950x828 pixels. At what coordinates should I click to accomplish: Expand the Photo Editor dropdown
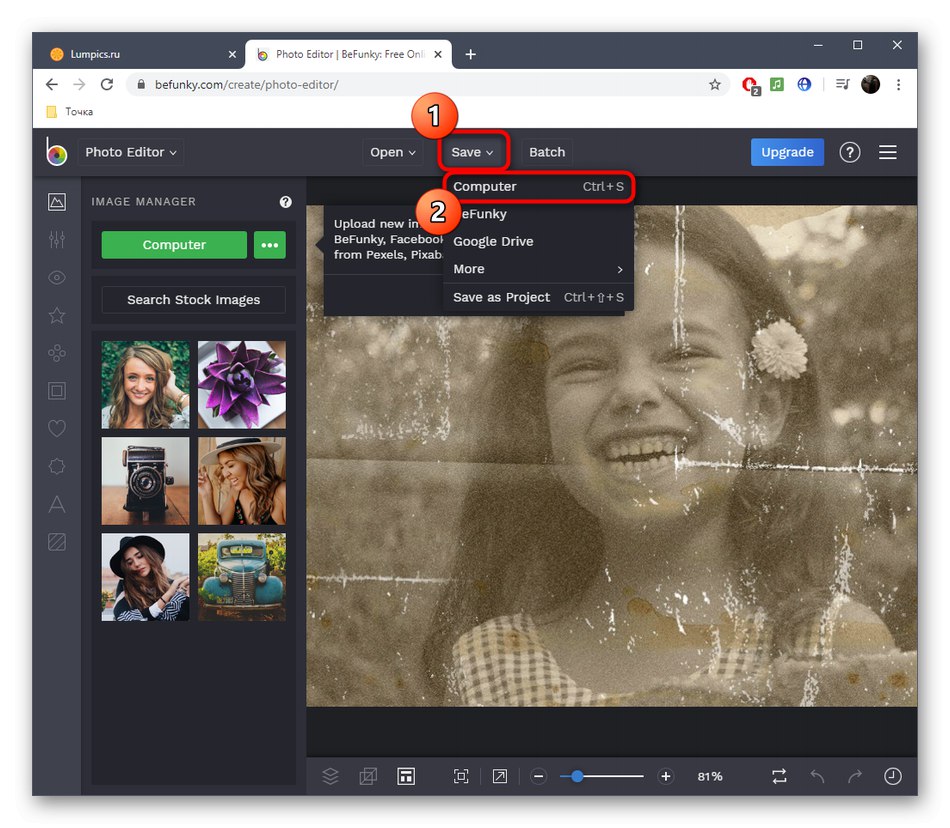click(130, 152)
